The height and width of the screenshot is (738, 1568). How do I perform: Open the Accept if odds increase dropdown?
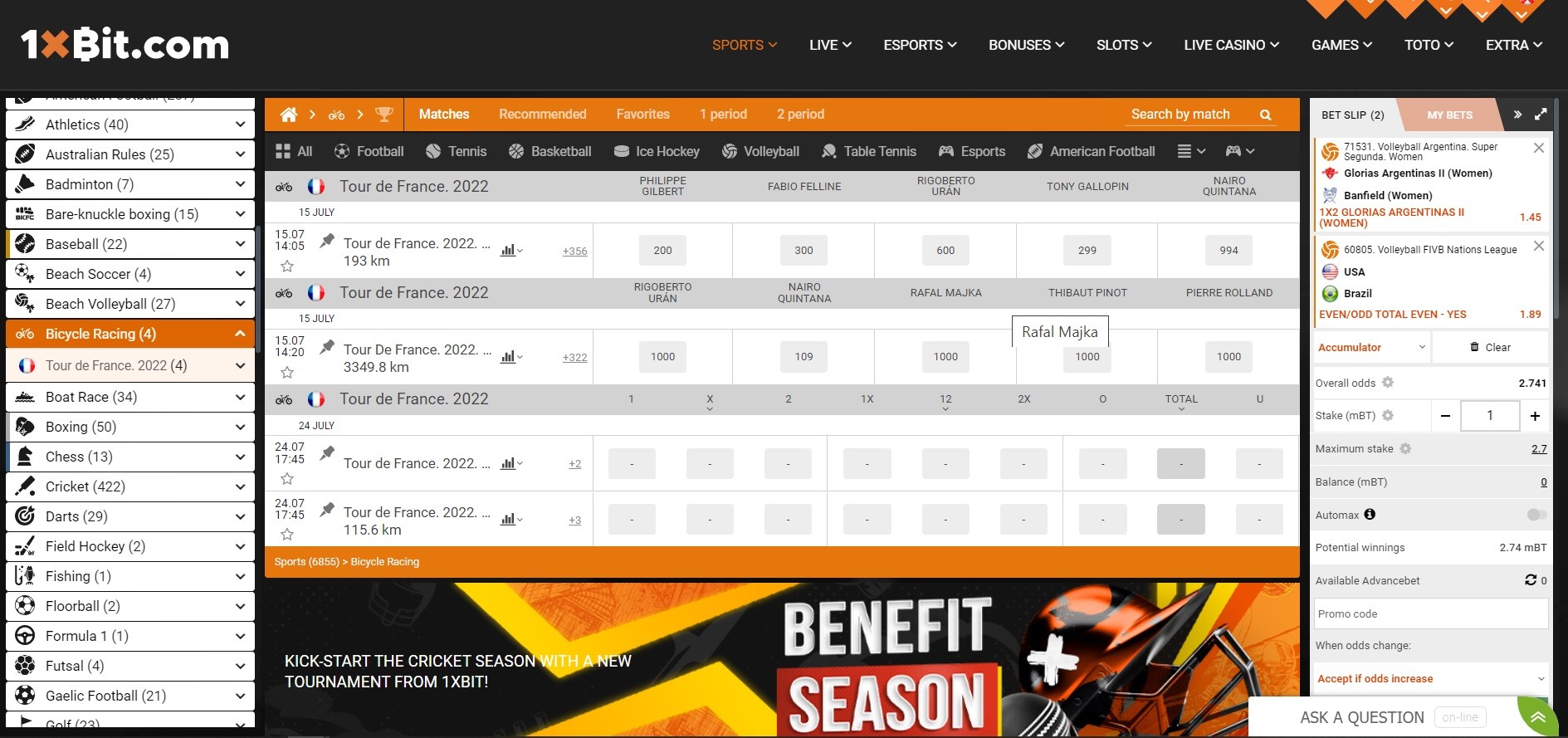[1430, 678]
